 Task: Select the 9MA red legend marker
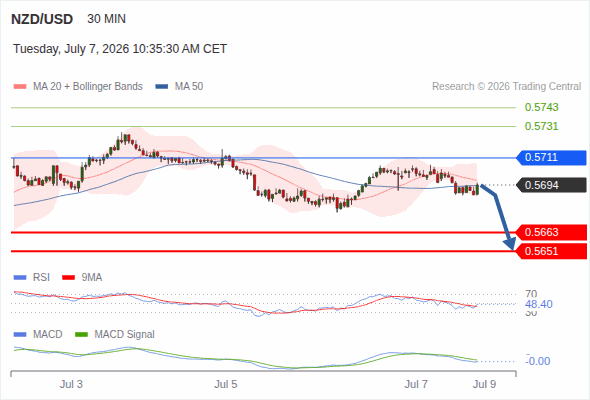pyautogui.click(x=68, y=278)
